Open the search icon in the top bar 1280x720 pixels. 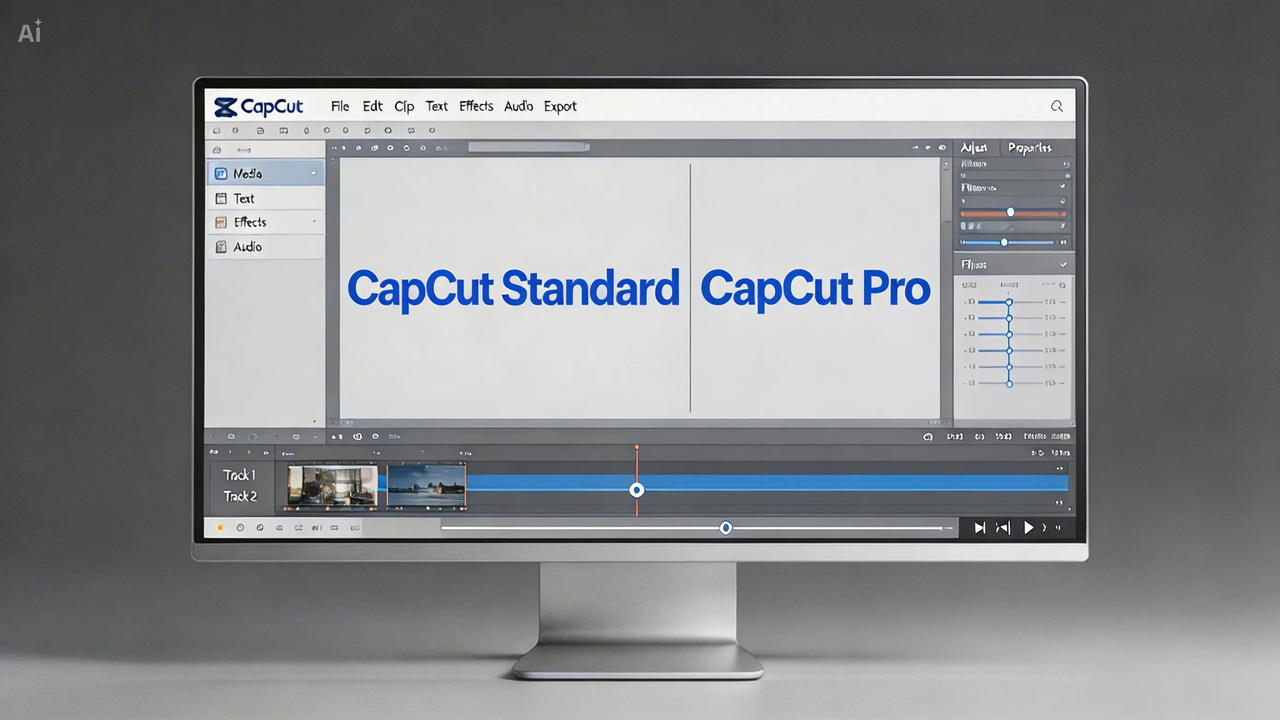(1056, 106)
